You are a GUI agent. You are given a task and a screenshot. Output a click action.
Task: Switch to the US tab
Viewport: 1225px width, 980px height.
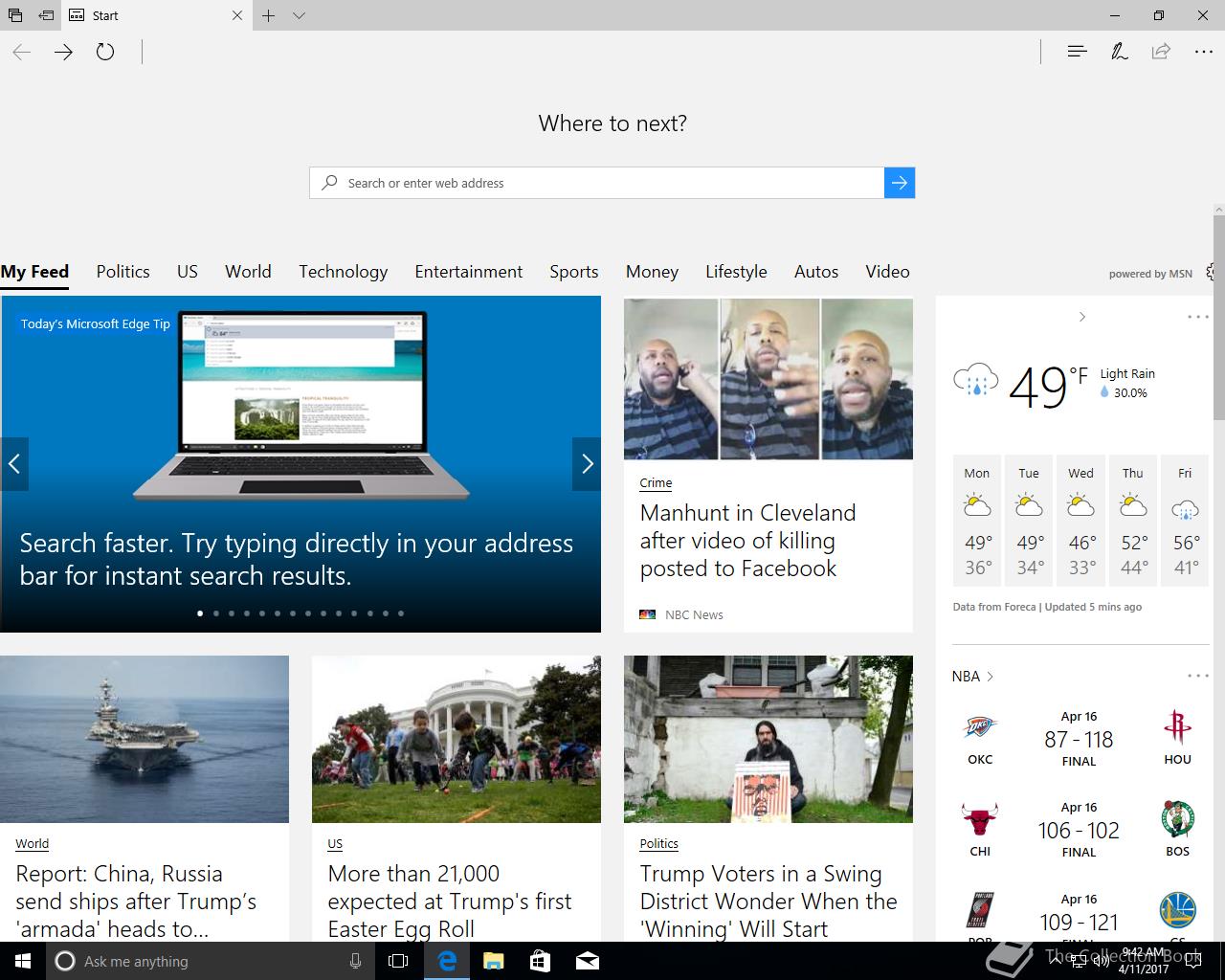(x=188, y=272)
